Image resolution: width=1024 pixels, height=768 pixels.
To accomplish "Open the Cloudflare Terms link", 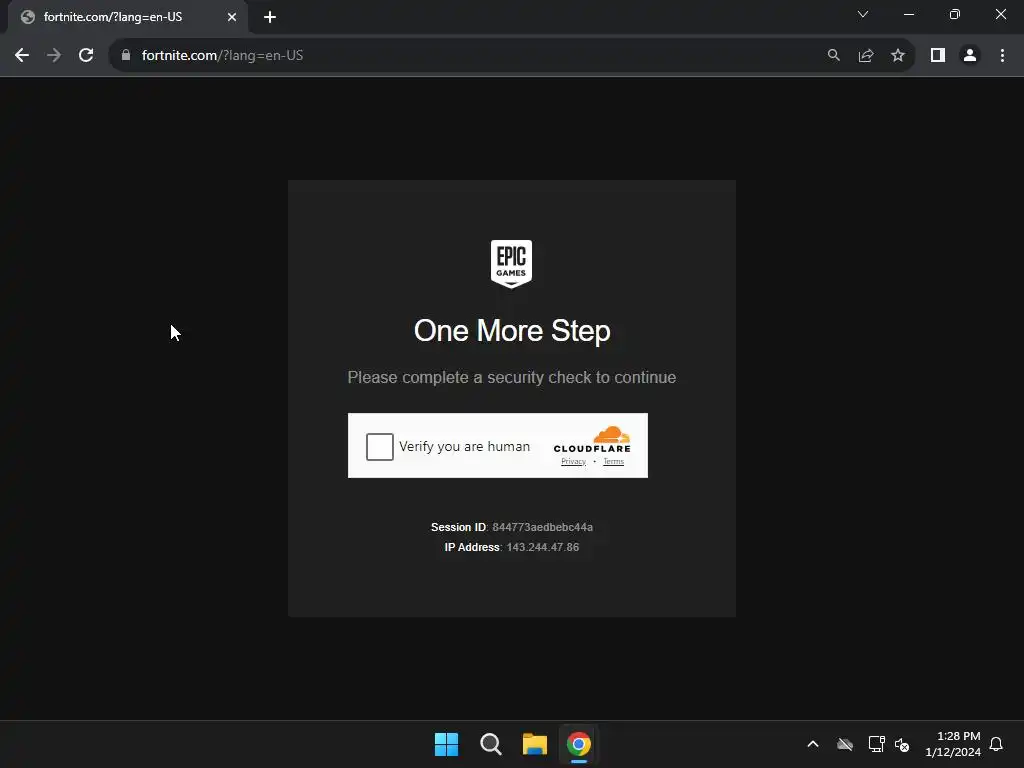I will click(x=613, y=462).
